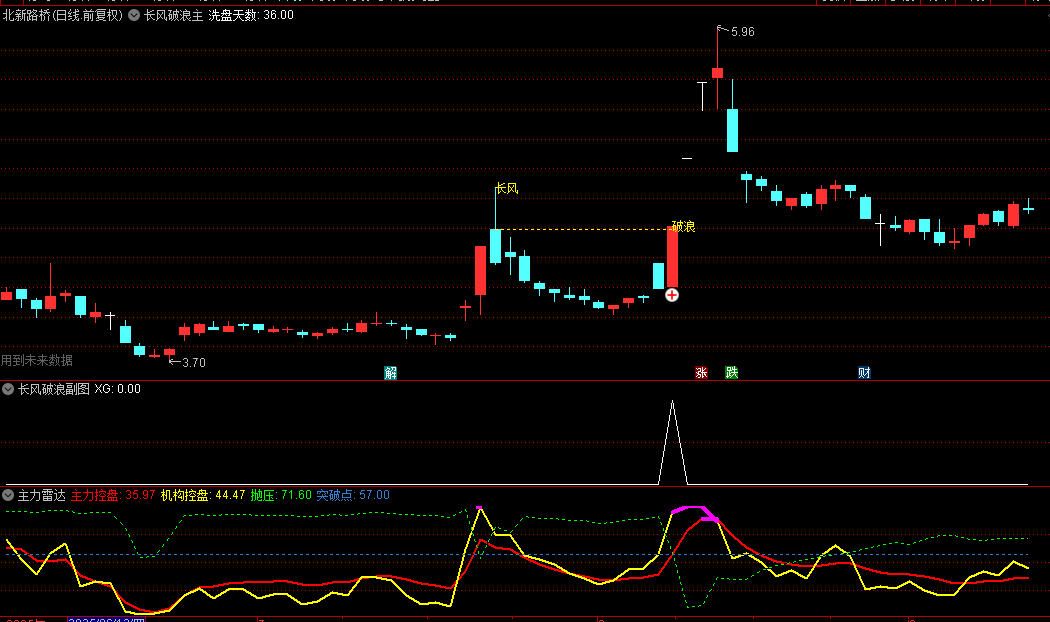This screenshot has width=1050, height=622.
Task: Click the red plus signal icon on candle
Action: tap(672, 295)
